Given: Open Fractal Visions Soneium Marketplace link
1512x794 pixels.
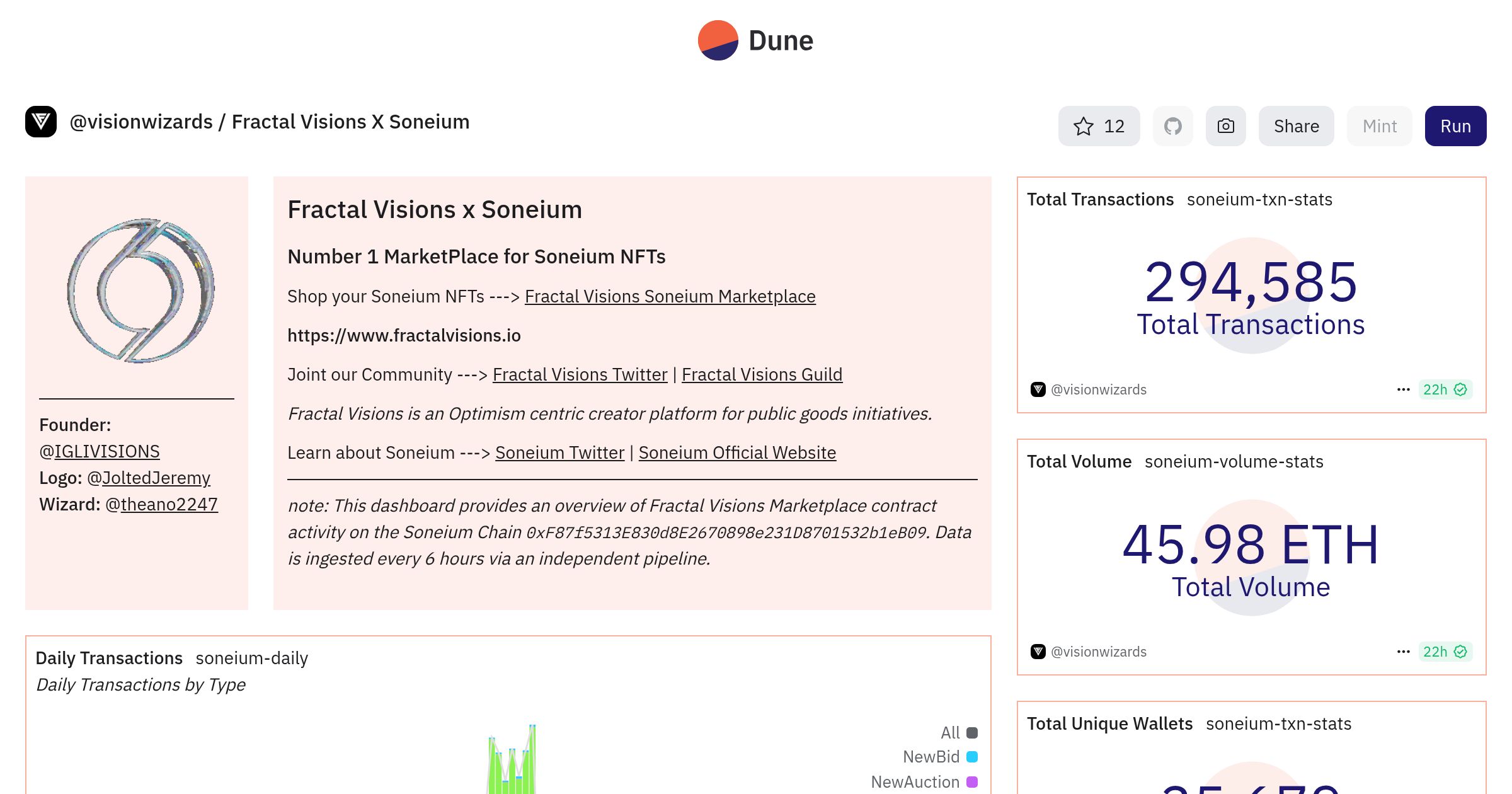Looking at the screenshot, I should [x=670, y=296].
